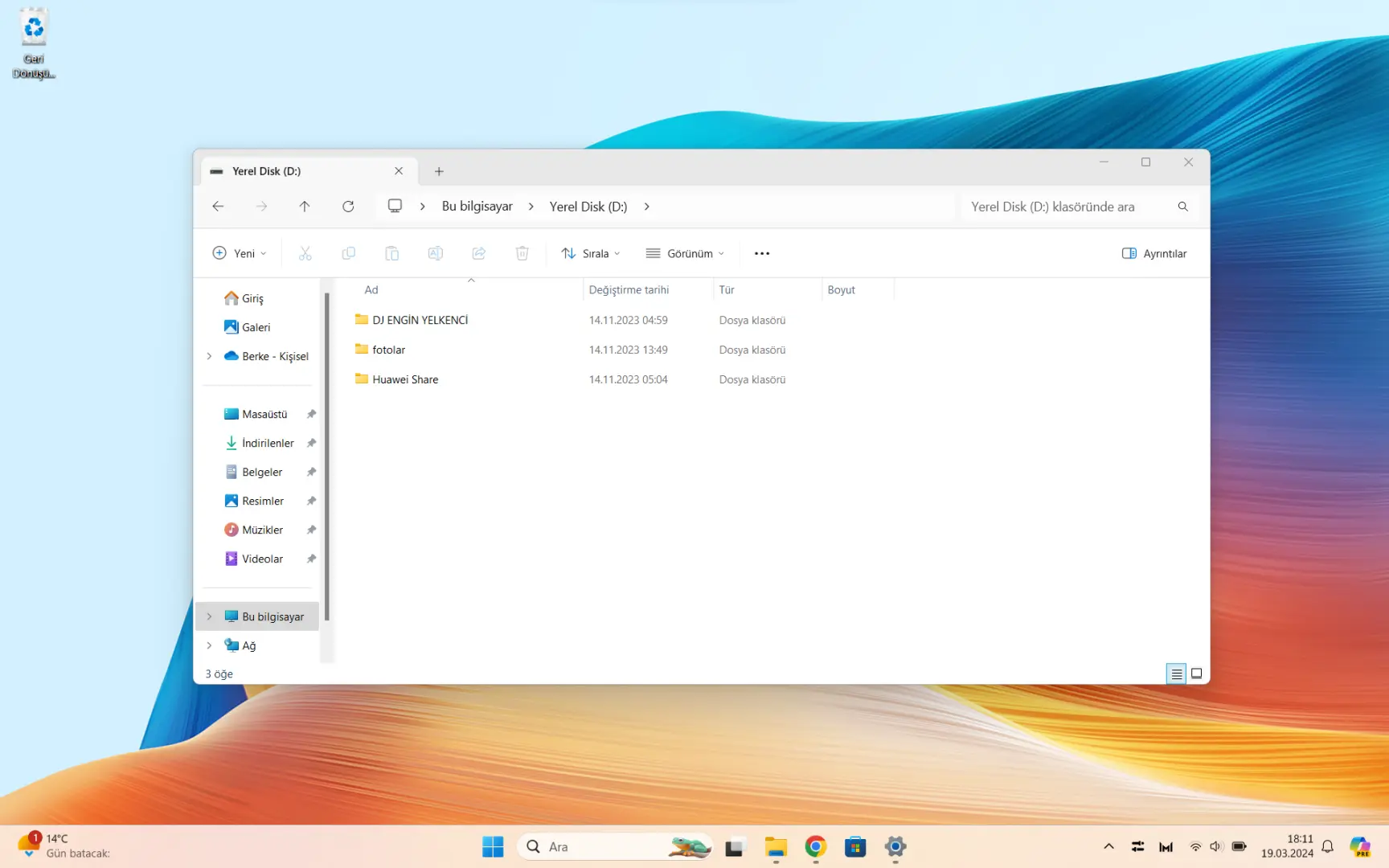Open Resimler in the sidebar
The width and height of the screenshot is (1389, 868).
tap(263, 501)
